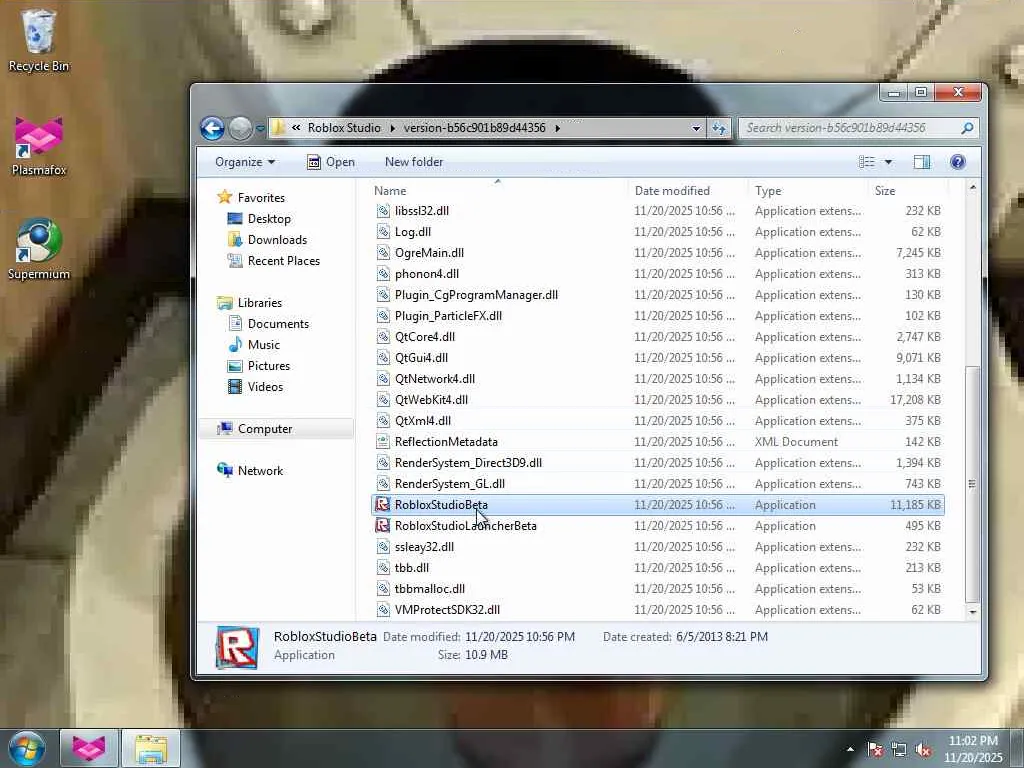Open the Organize menu
The width and height of the screenshot is (1024, 768).
click(x=245, y=162)
